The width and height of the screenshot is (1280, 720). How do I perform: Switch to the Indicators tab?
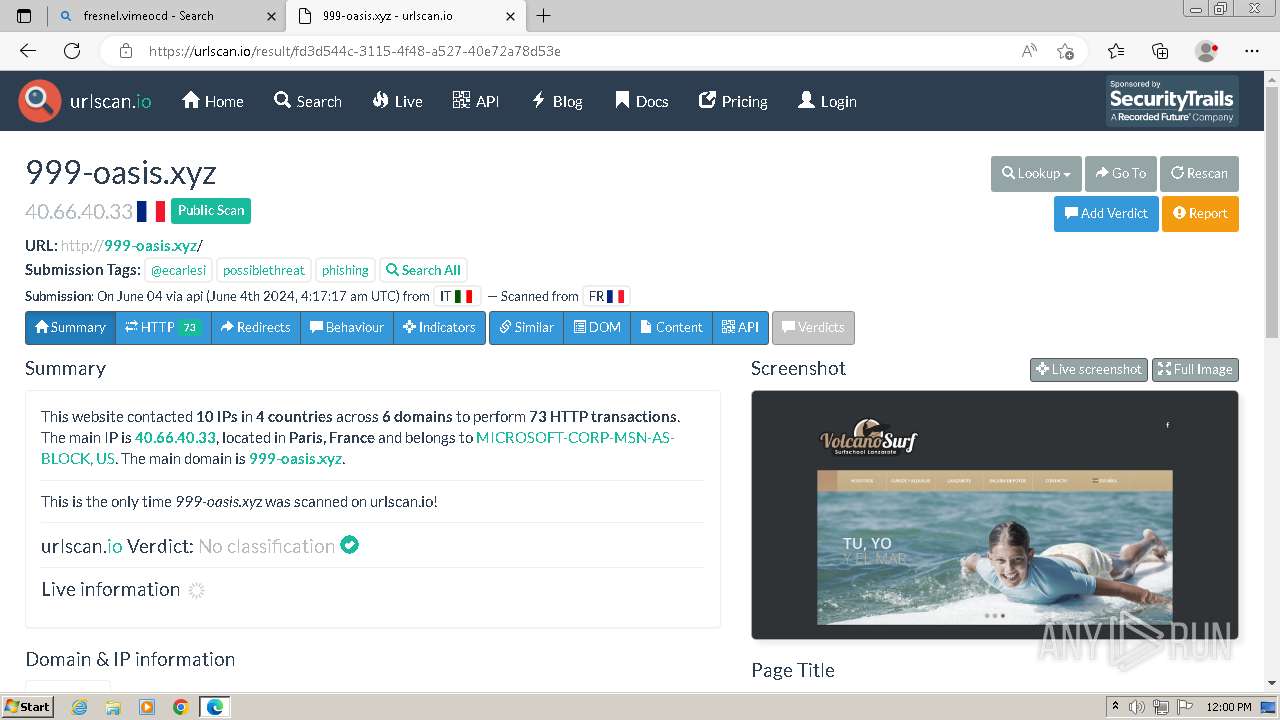439,327
